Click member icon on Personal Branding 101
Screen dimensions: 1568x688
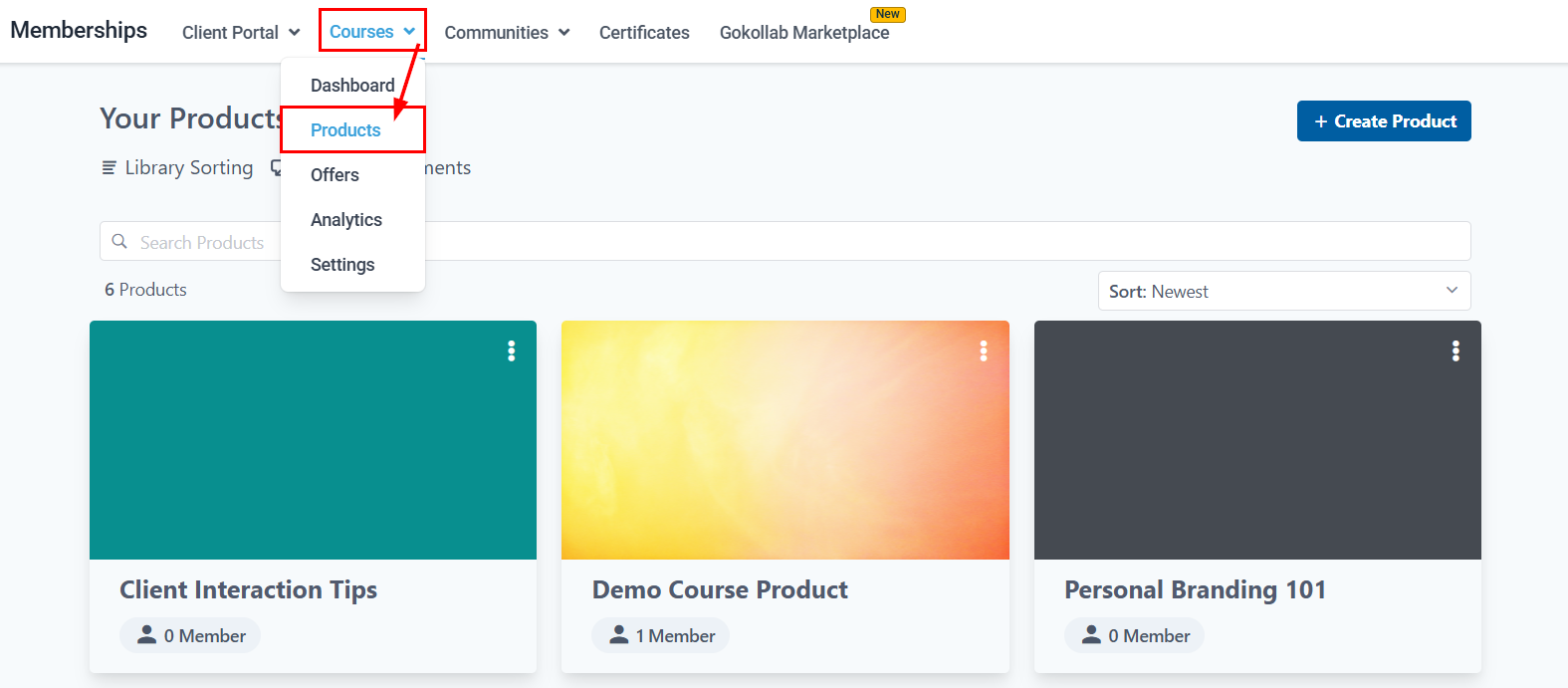tap(1091, 635)
